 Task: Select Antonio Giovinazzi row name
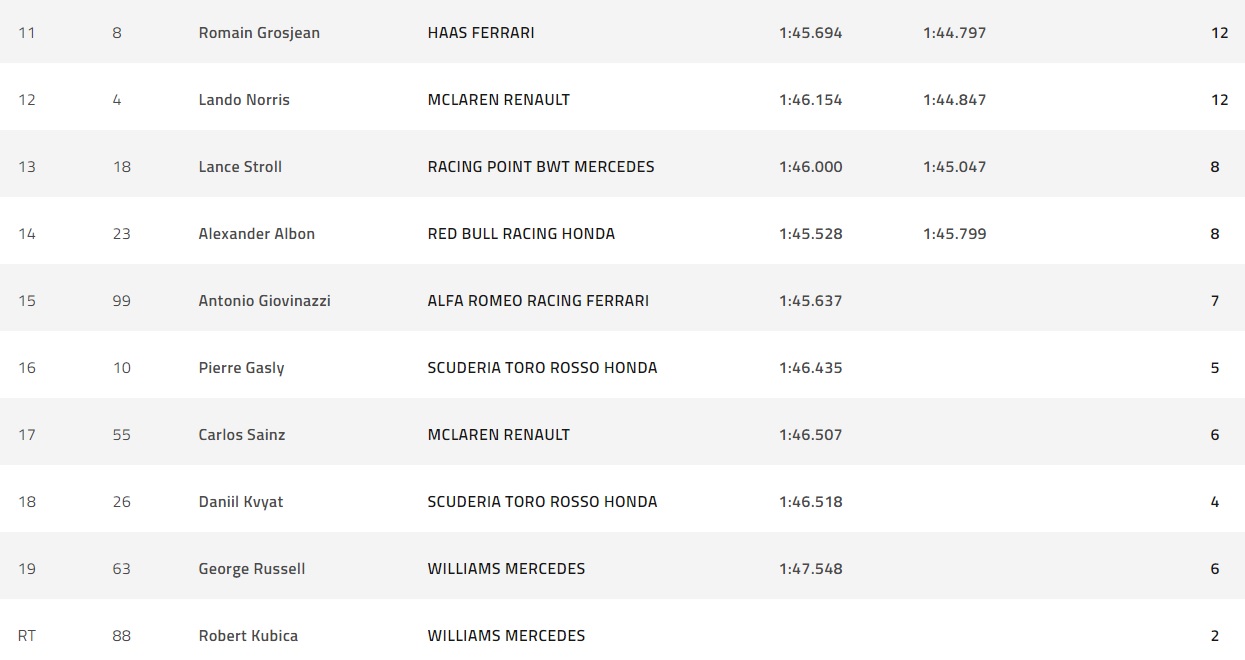point(264,301)
